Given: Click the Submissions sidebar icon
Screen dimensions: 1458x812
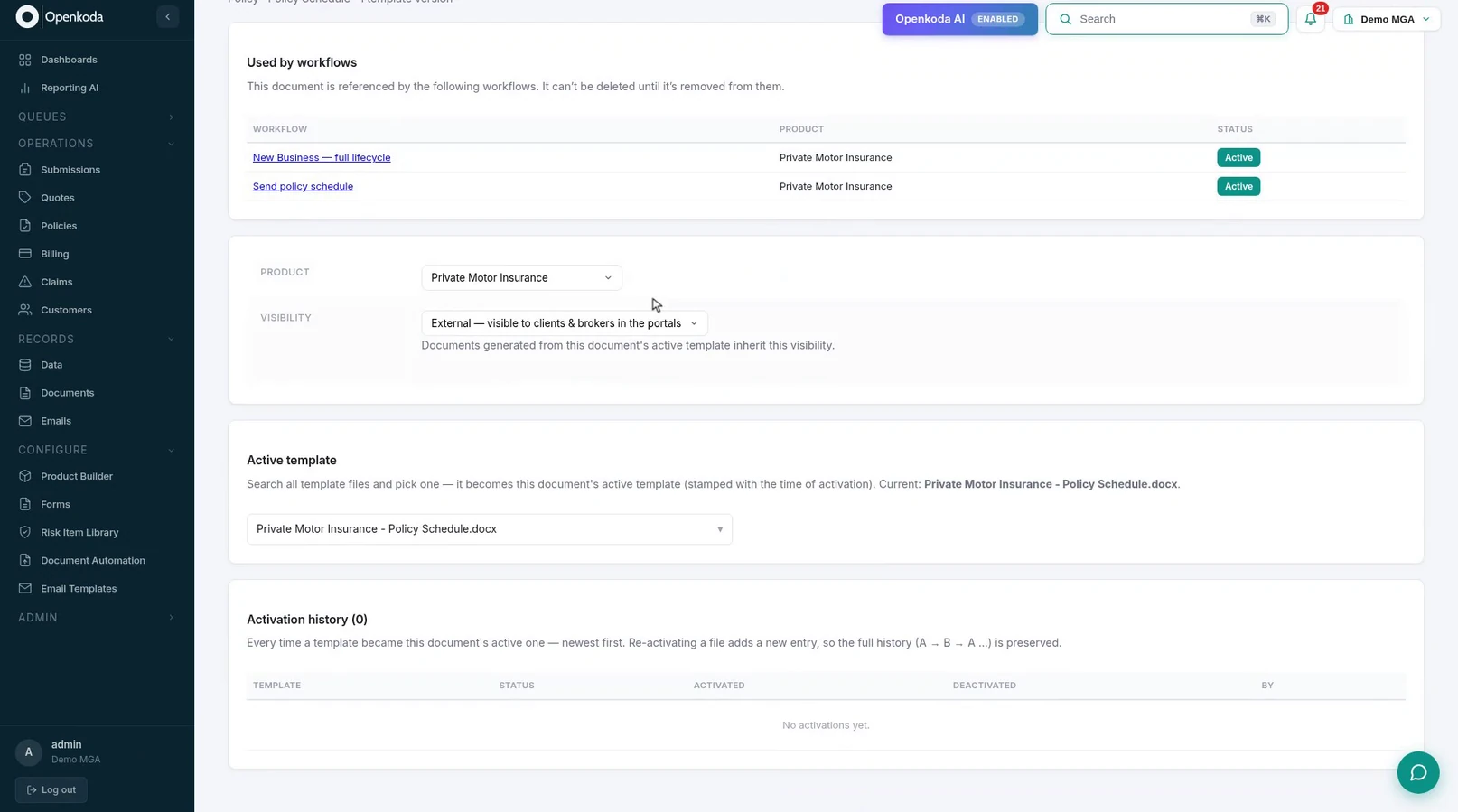Looking at the screenshot, I should click(x=25, y=170).
